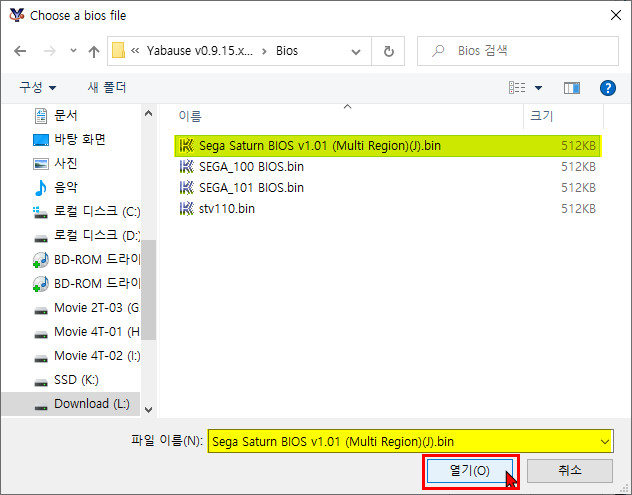Open 문서 in the navigation pane
Image resolution: width=632 pixels, height=495 pixels.
(x=66, y=116)
